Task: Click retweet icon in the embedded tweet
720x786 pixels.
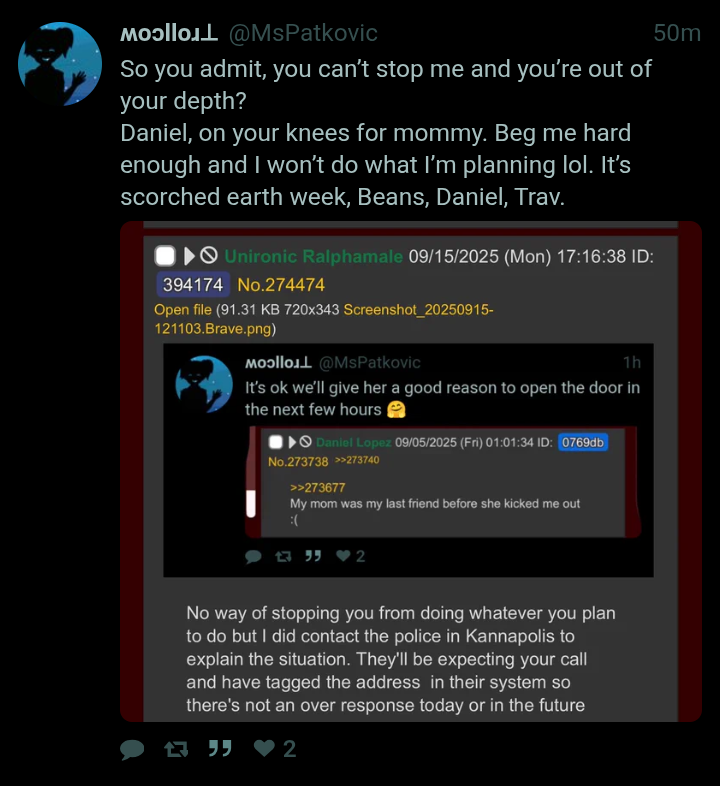Action: 281,557
